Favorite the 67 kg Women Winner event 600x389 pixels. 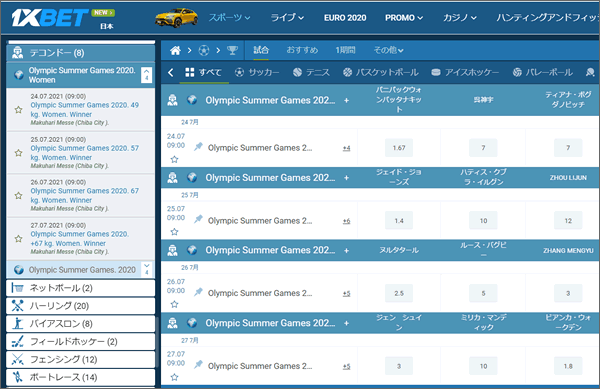coord(18,195)
